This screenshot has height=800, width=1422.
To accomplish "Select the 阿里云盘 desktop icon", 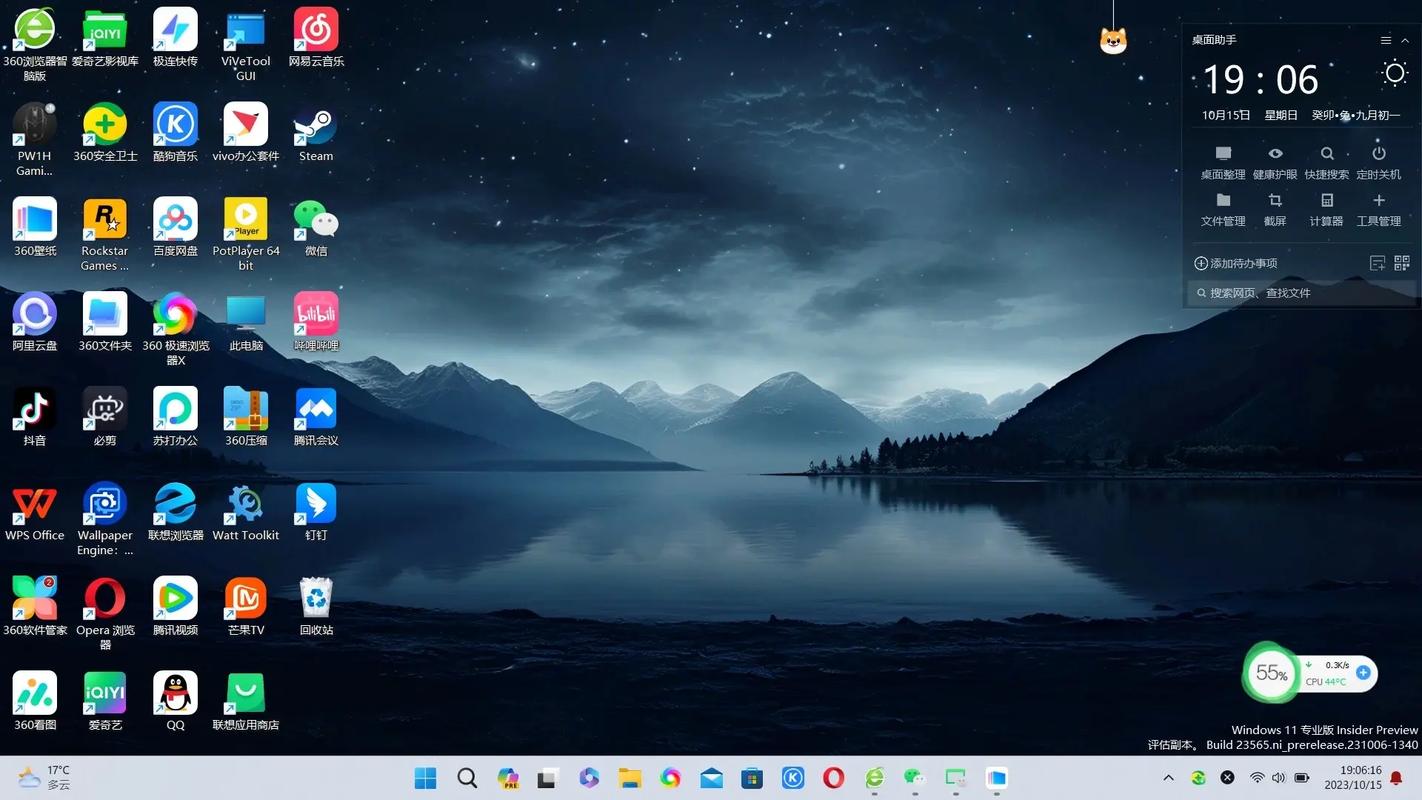I will click(35, 323).
